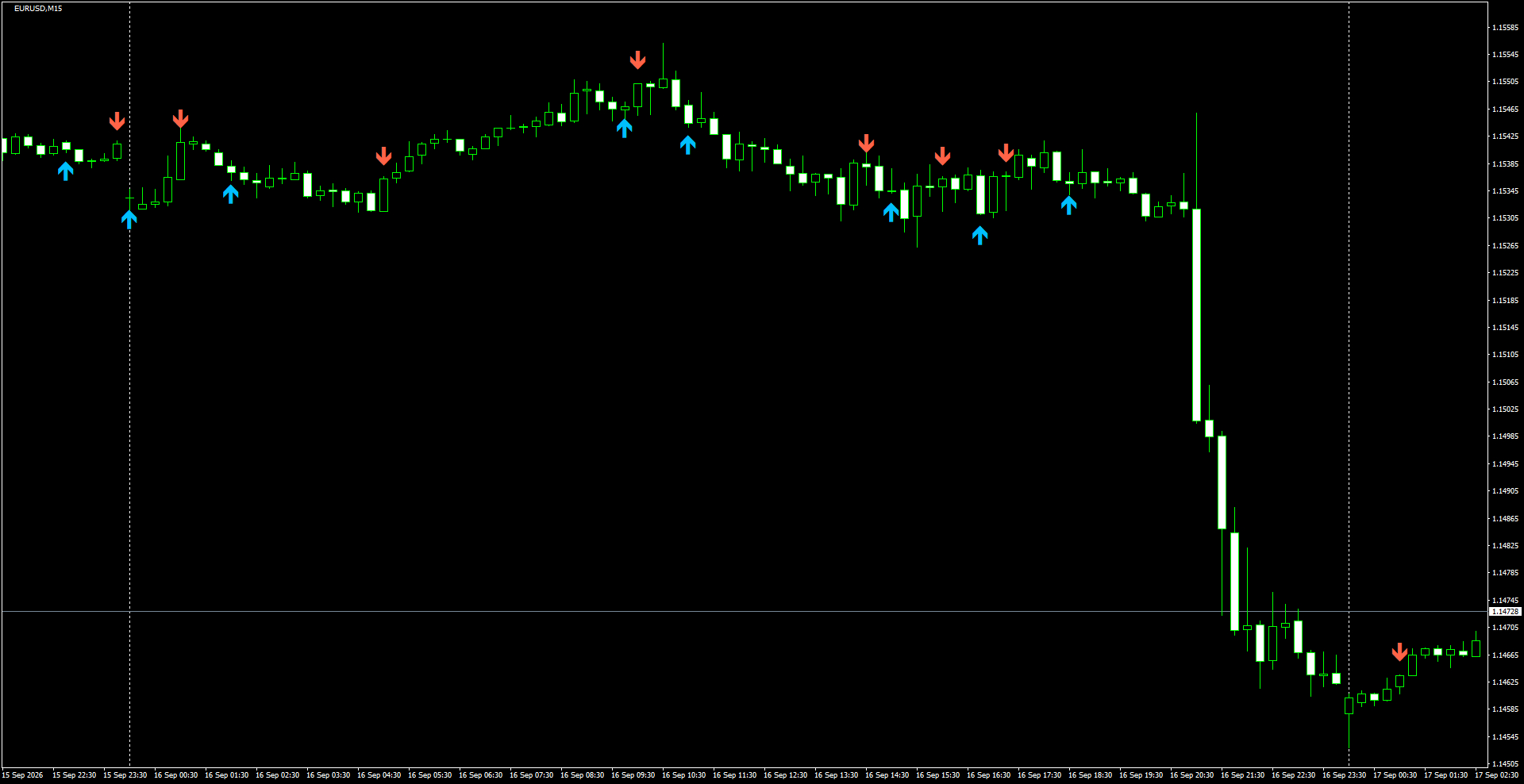1524x784 pixels.
Task: Click the red down arrow around 16 Sep 05:00
Action: click(x=383, y=156)
